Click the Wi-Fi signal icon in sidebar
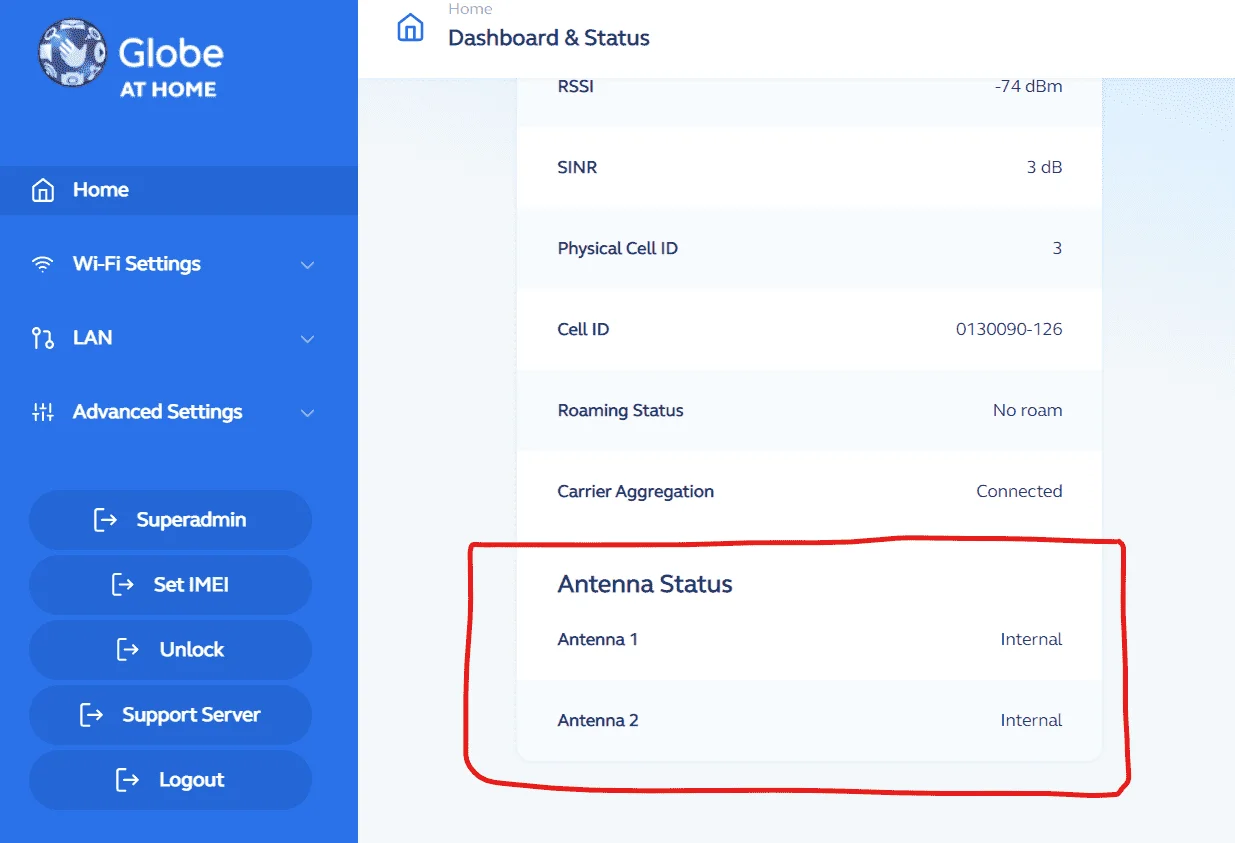This screenshot has height=843, width=1235. coord(42,264)
